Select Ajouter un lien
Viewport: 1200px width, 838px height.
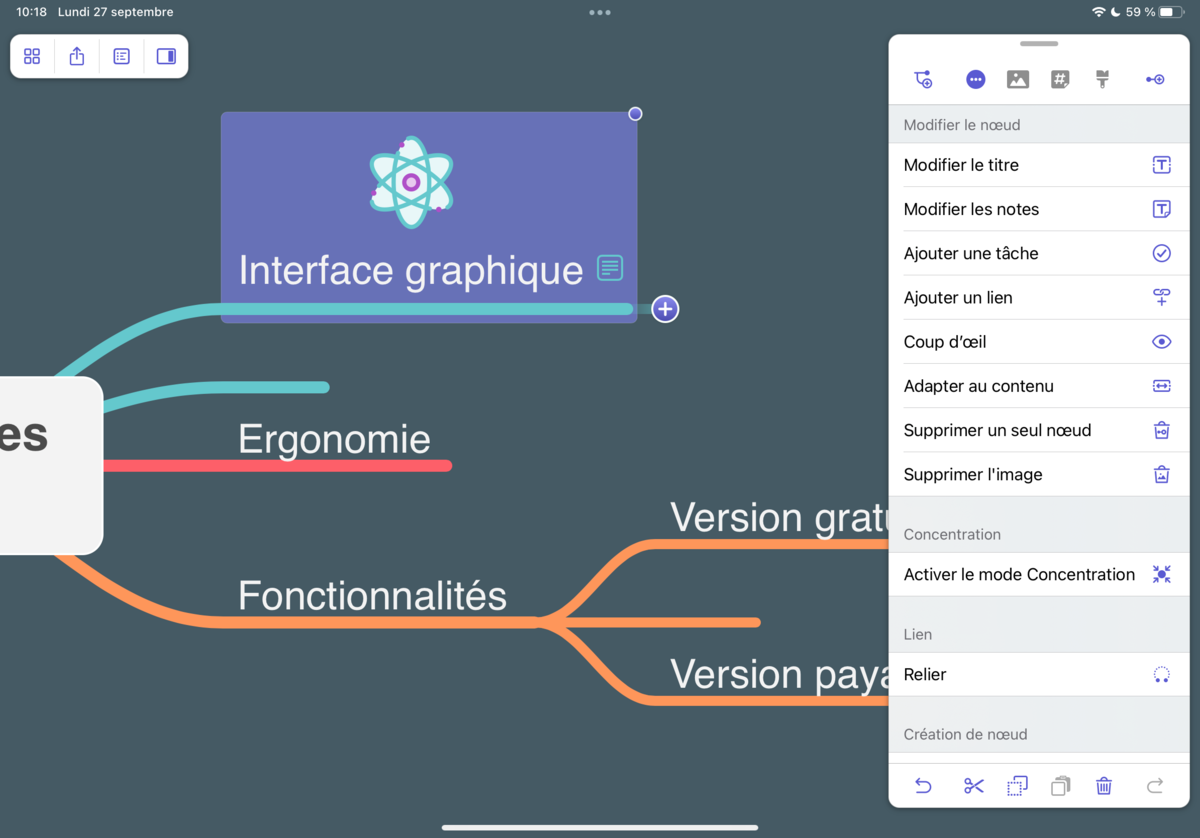coord(1039,297)
